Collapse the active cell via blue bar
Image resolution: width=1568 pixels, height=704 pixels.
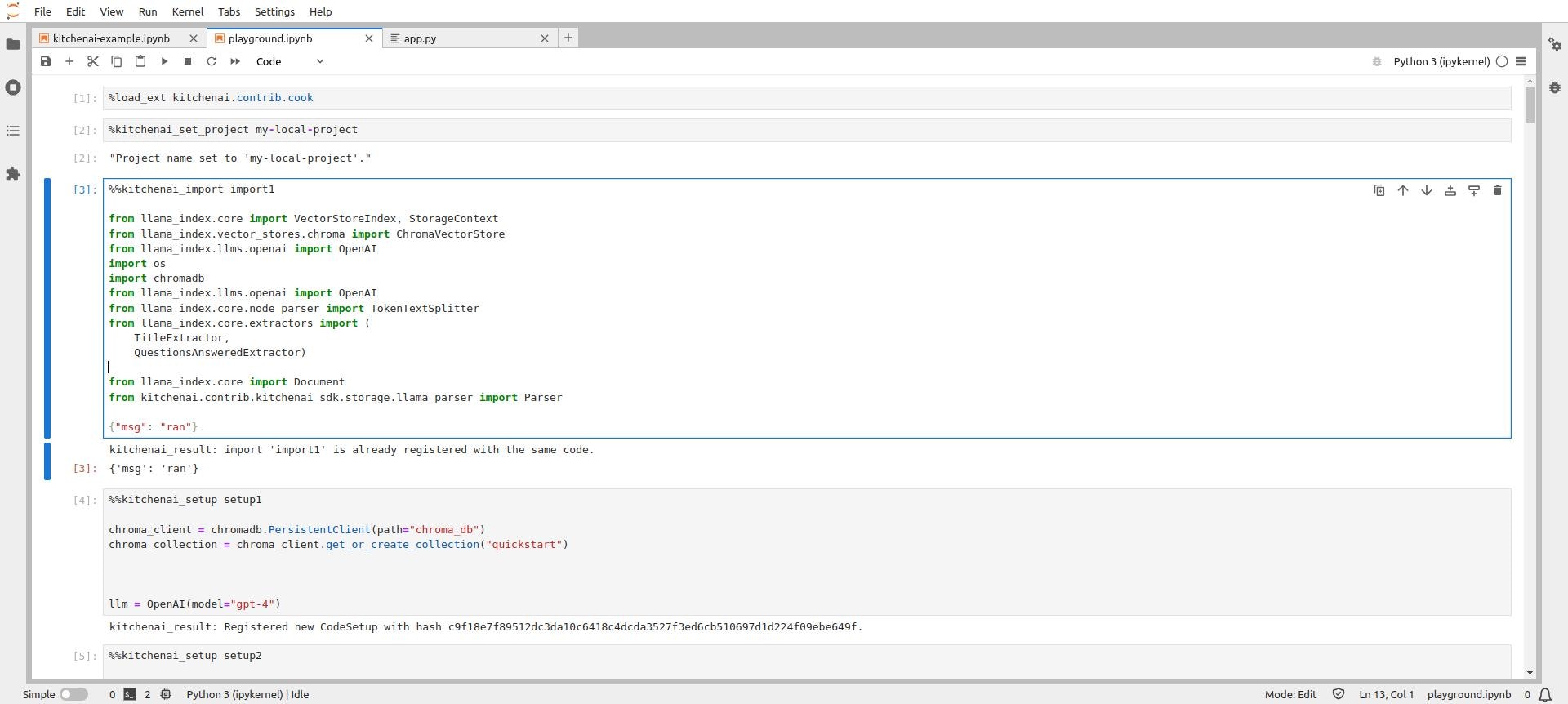click(x=47, y=308)
